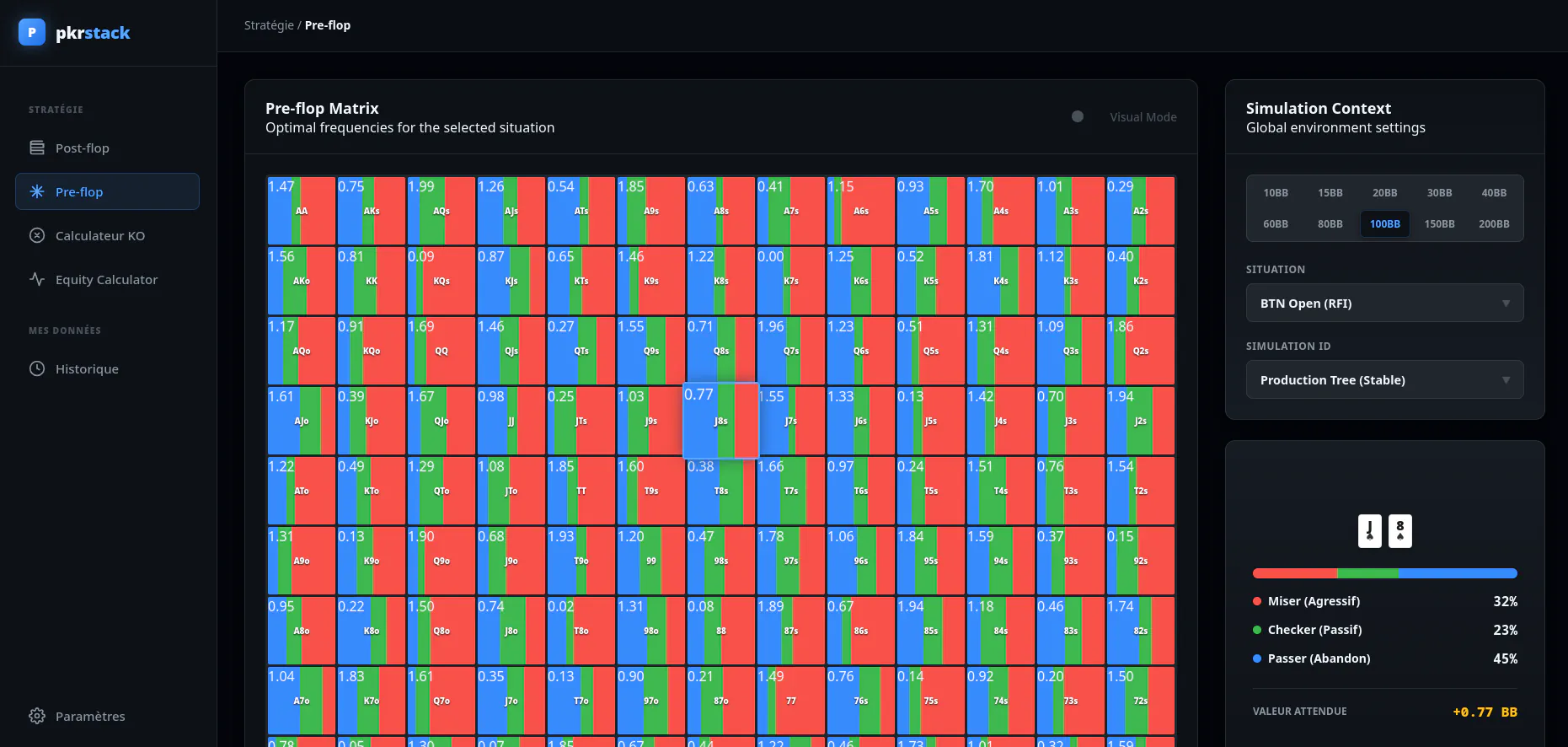Select the KK hand cell
This screenshot has height=747, width=1568.
pos(372,281)
